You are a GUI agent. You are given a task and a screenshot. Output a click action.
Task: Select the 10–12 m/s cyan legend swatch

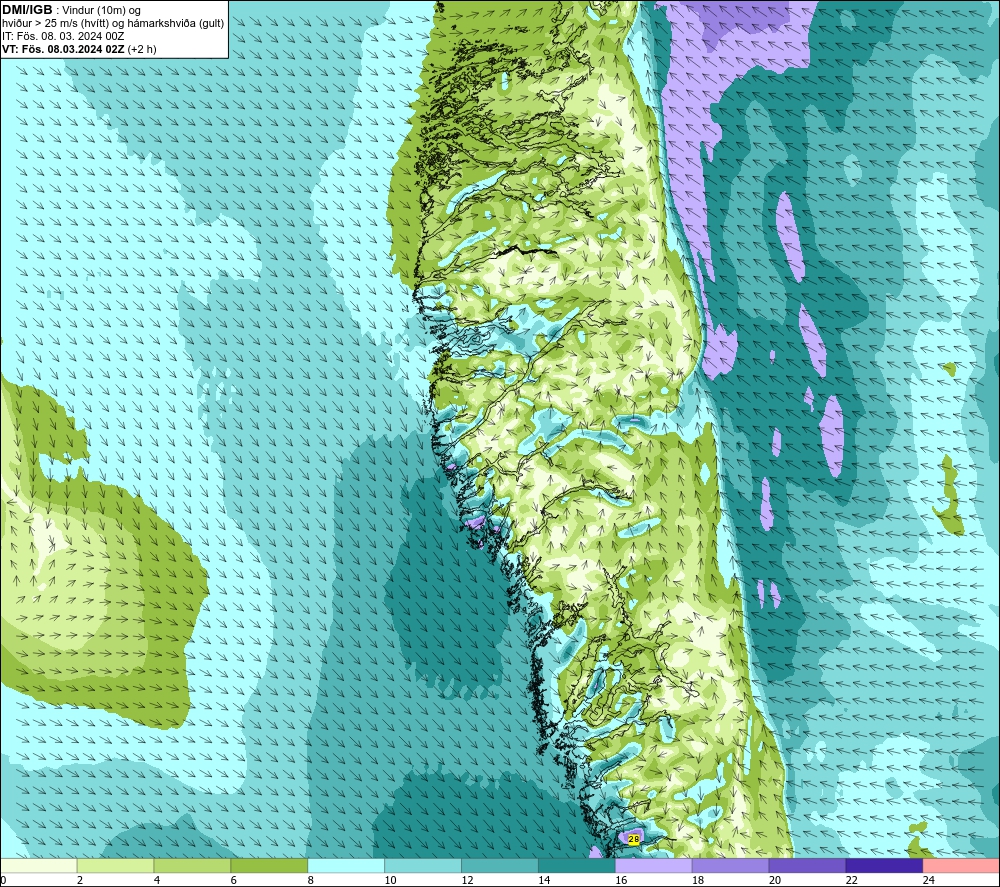tap(423, 866)
